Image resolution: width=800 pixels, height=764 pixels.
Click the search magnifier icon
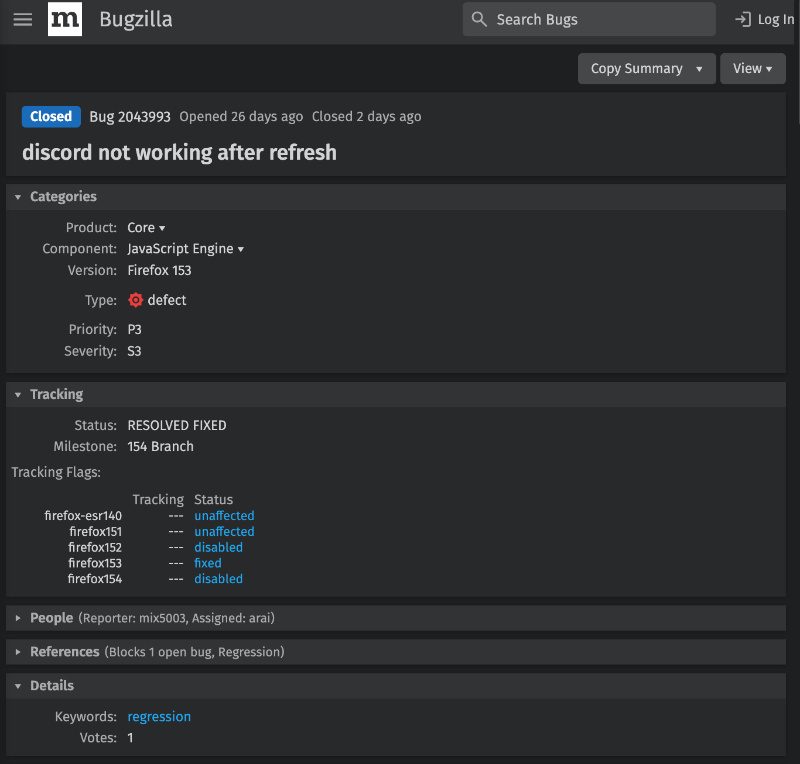pos(479,19)
